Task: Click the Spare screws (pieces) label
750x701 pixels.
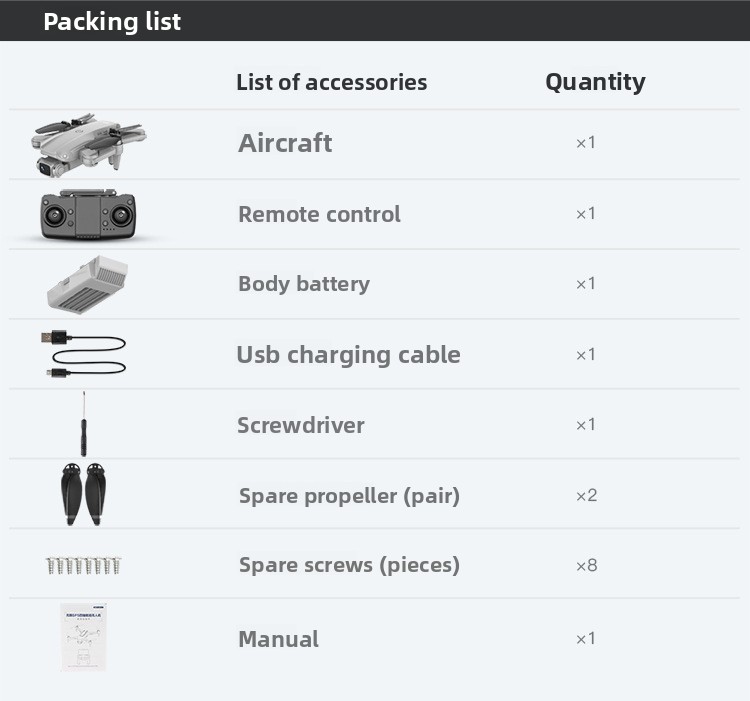Action: 349,565
